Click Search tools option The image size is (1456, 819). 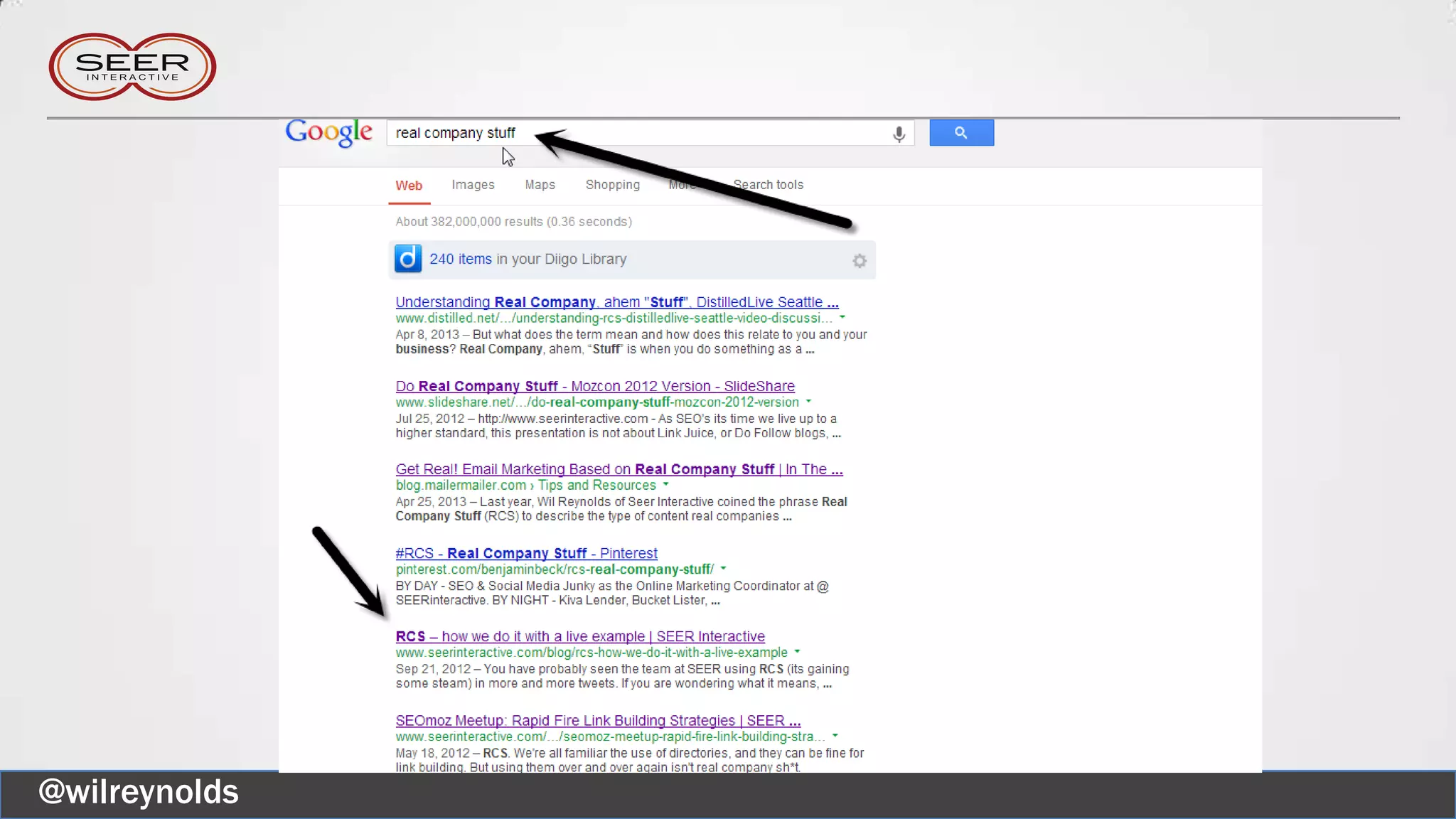pos(768,185)
